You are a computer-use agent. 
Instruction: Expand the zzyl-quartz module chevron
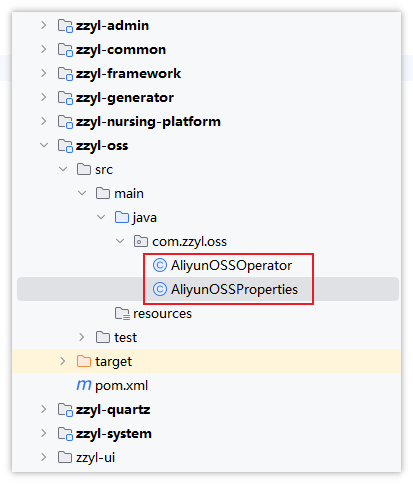coord(43,409)
